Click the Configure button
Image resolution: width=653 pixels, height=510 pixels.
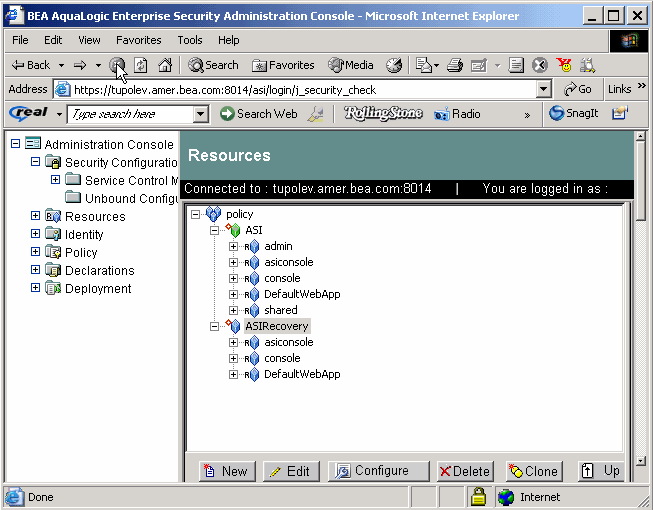coord(378,471)
